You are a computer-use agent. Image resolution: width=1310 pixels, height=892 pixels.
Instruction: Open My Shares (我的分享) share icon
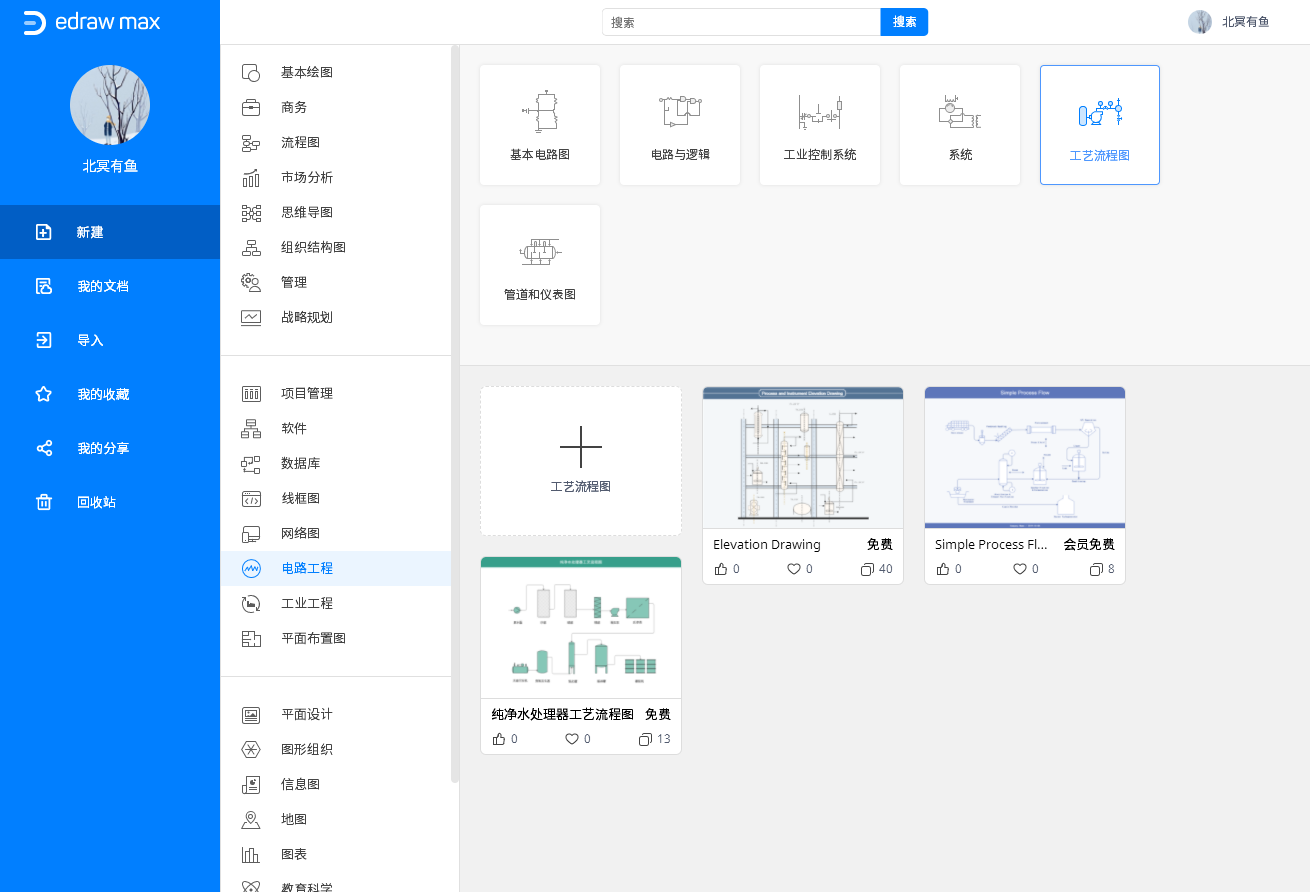[44, 448]
